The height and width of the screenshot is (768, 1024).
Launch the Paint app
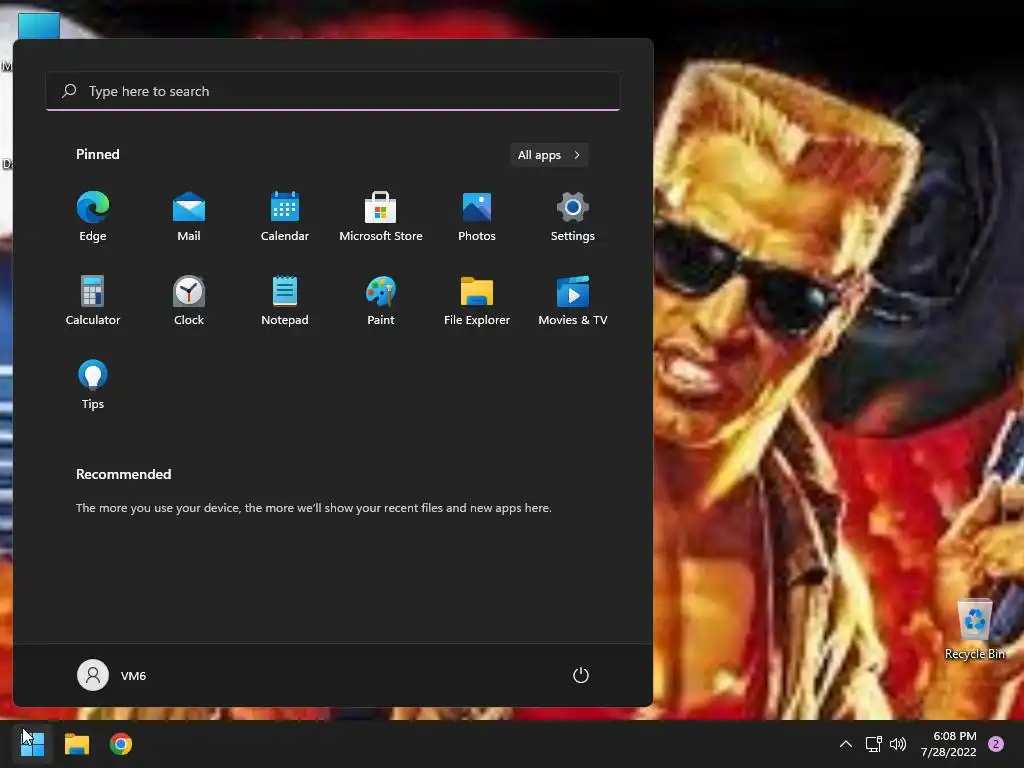381,300
